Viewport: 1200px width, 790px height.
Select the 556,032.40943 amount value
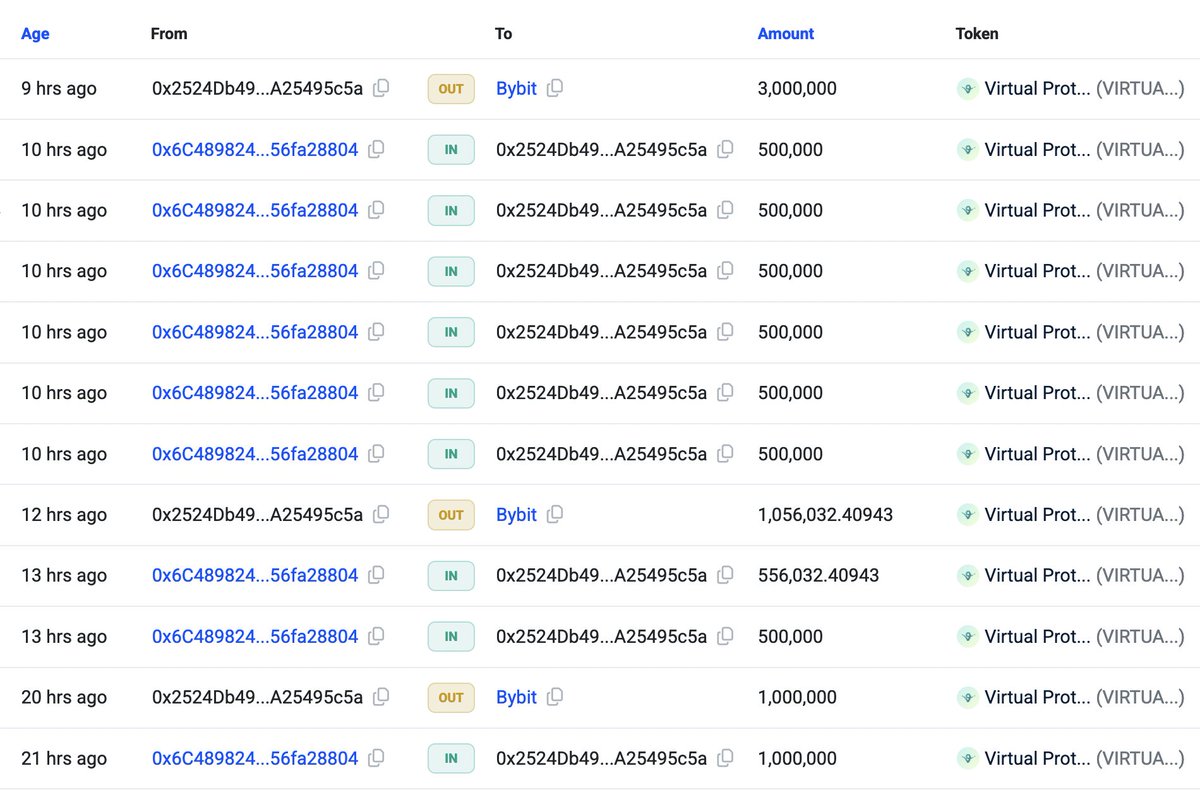819,575
